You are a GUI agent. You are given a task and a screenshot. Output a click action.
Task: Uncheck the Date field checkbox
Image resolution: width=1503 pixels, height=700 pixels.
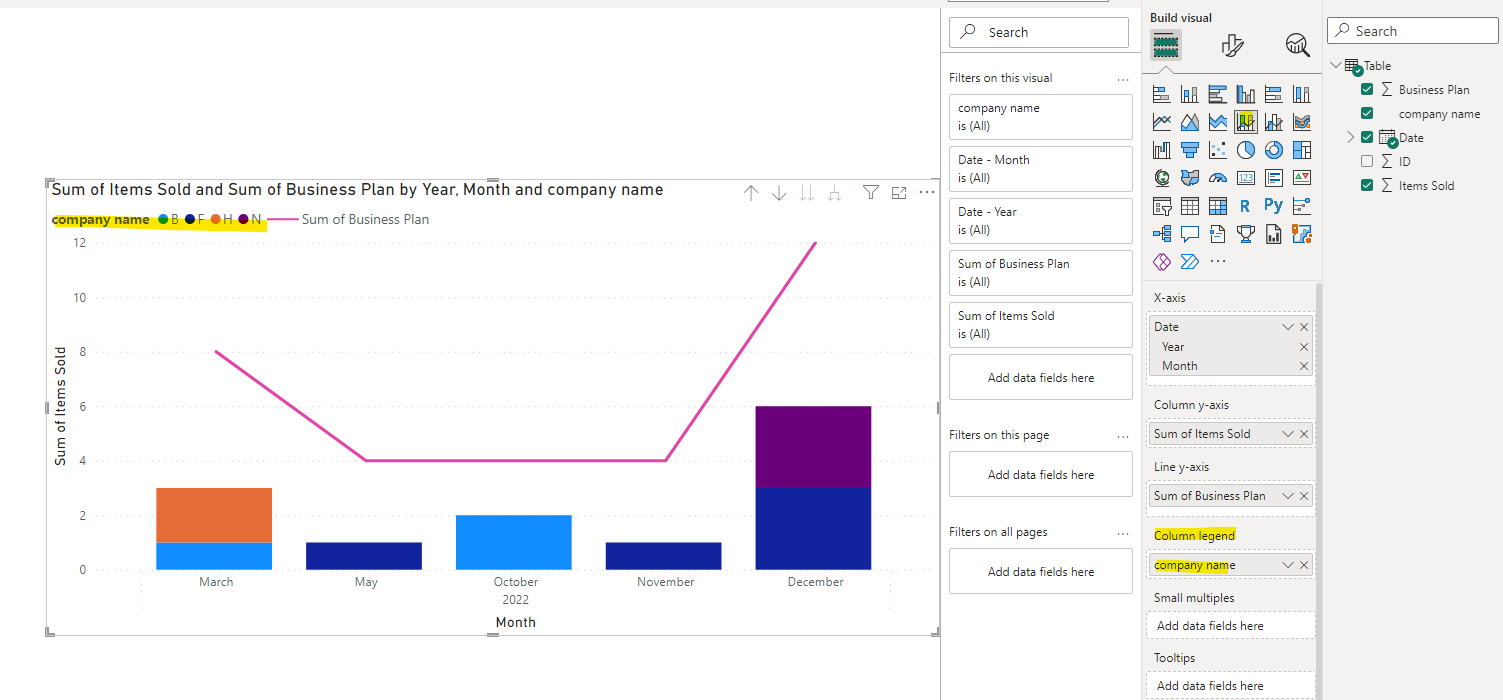[x=1367, y=137]
